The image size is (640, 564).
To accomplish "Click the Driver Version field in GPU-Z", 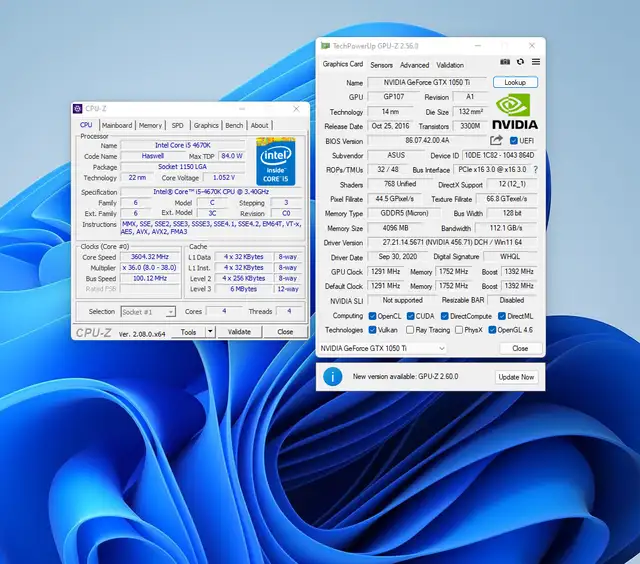I will [x=452, y=242].
